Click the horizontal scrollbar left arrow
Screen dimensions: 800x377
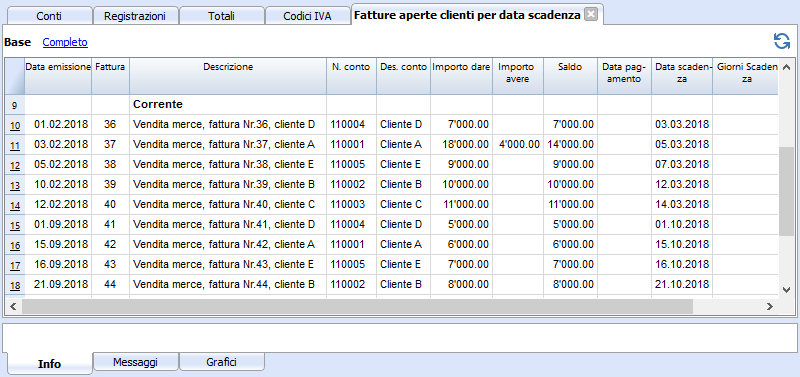13,307
